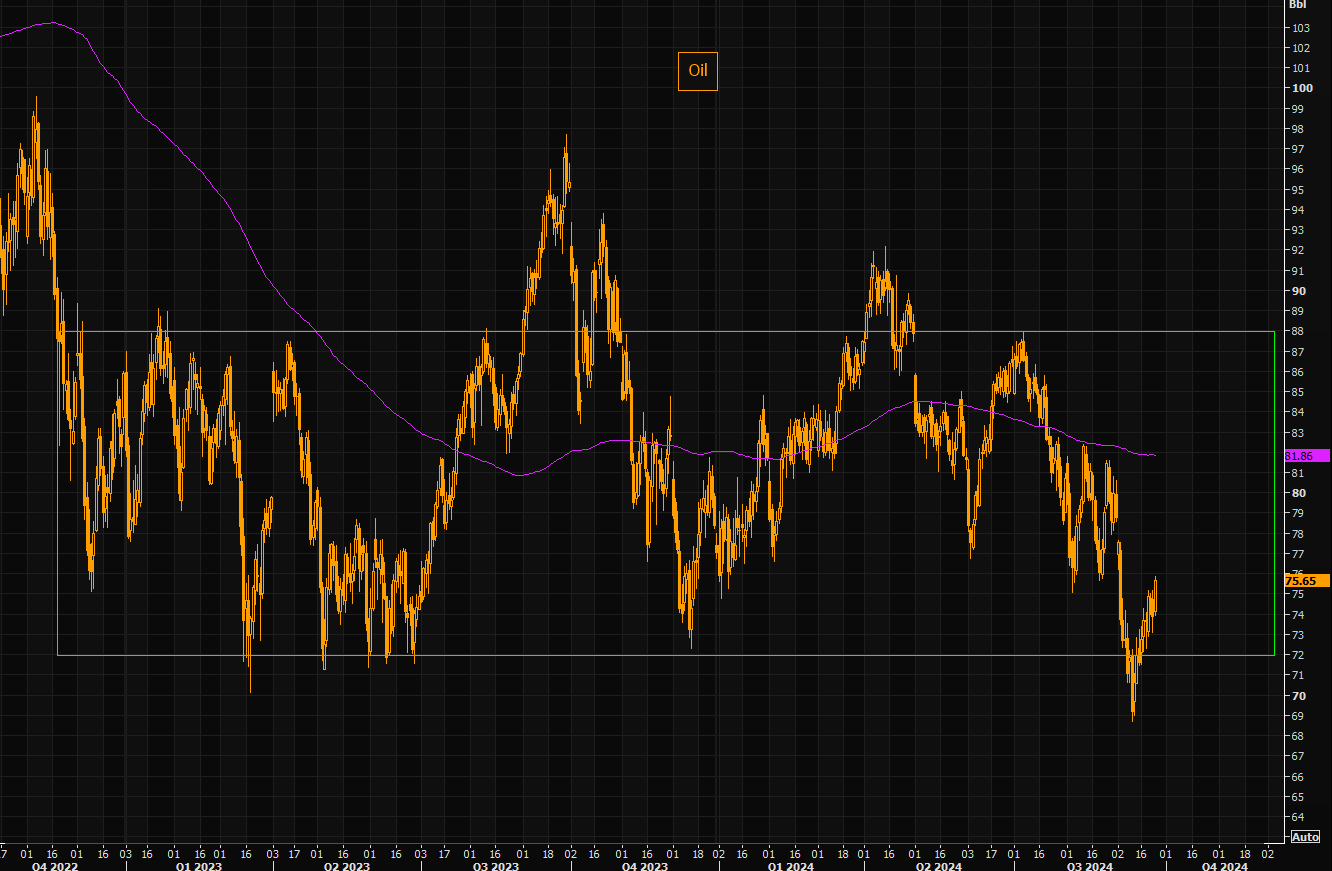Jump to Q4 2024 on the time axis
The image size is (1332, 871).
pyautogui.click(x=1225, y=866)
